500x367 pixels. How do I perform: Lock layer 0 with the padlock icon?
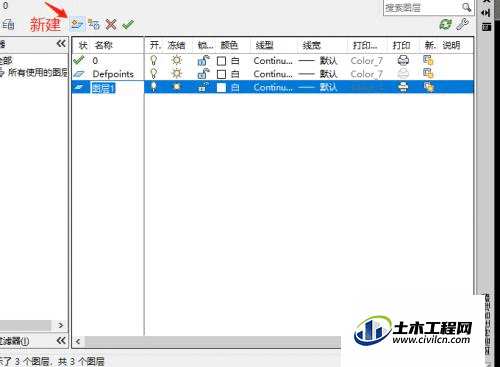point(203,60)
